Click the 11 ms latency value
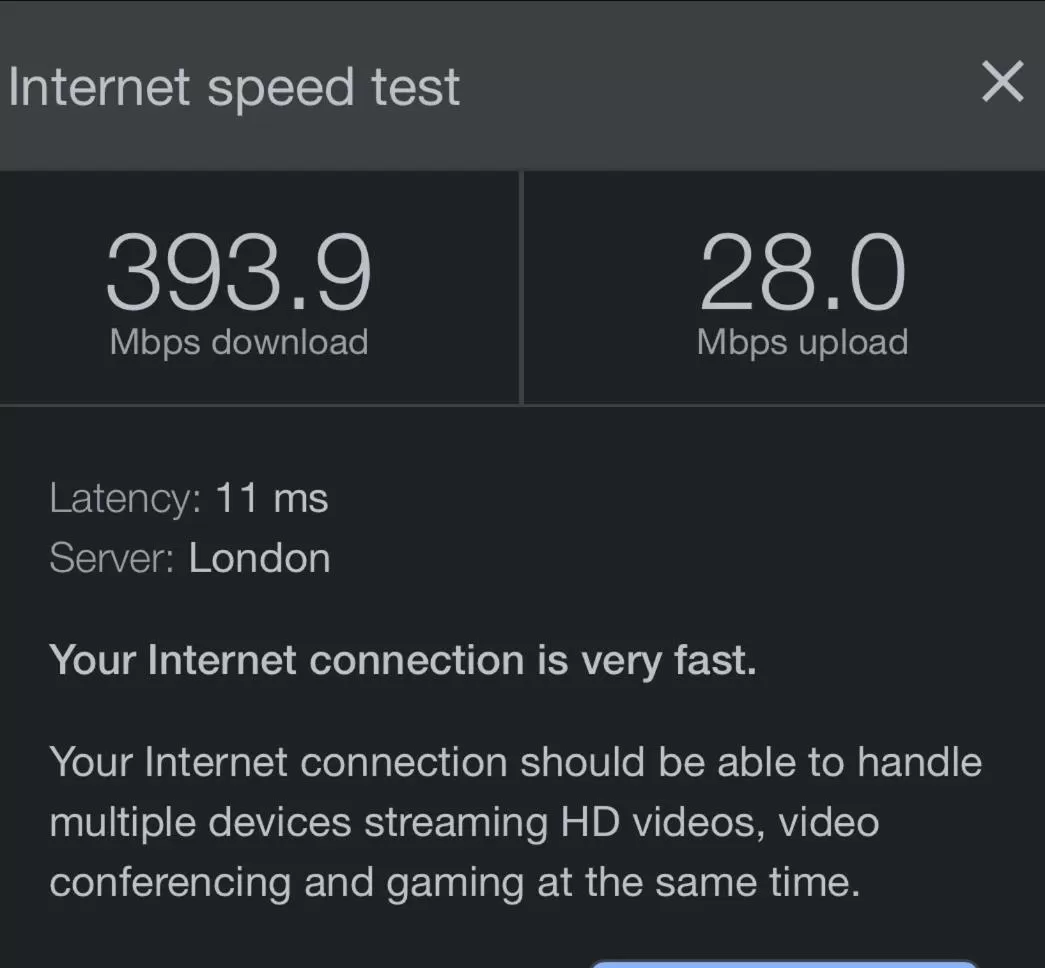The image size is (1045, 968). click(271, 498)
